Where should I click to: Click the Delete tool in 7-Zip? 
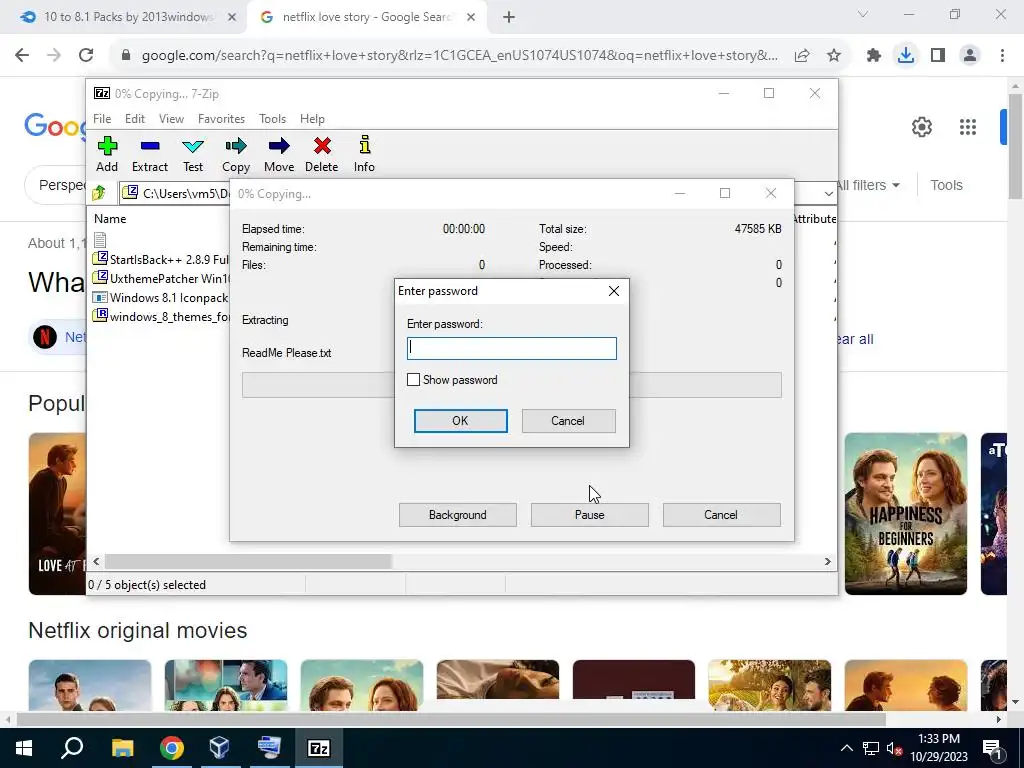[x=321, y=155]
